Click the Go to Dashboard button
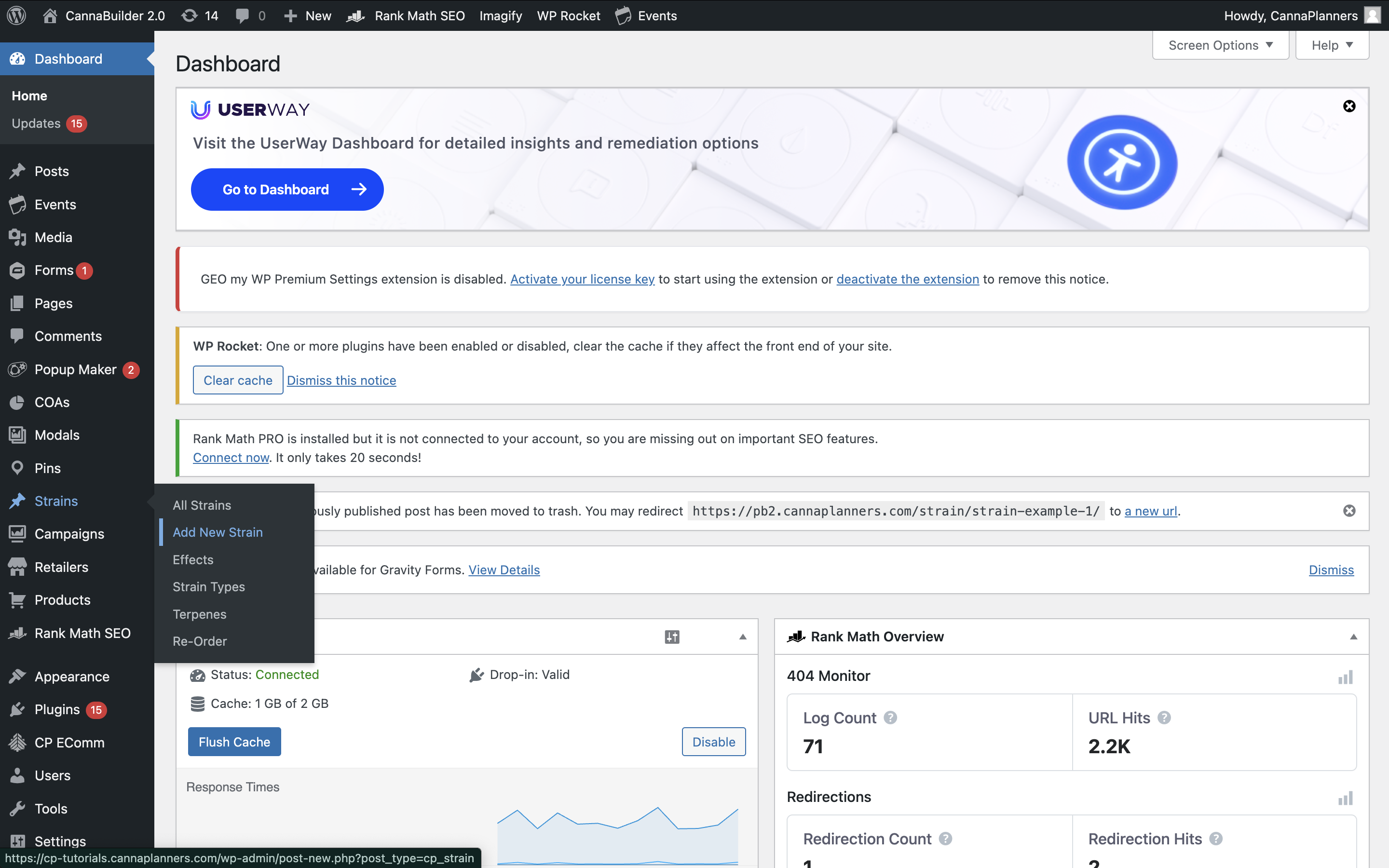 (x=287, y=190)
